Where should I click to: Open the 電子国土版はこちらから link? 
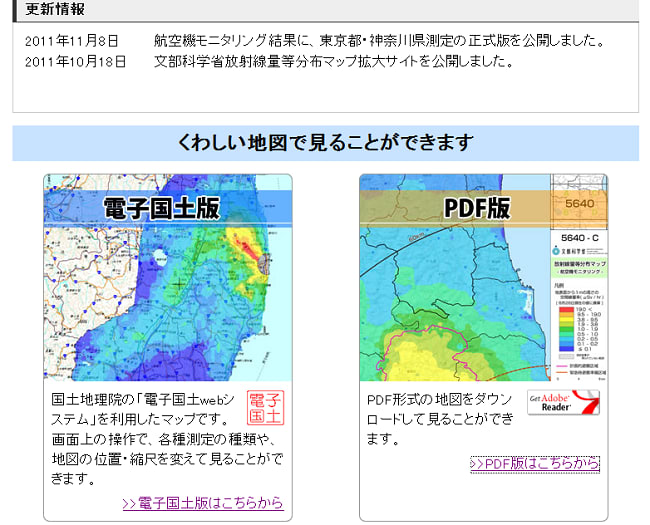(x=203, y=503)
